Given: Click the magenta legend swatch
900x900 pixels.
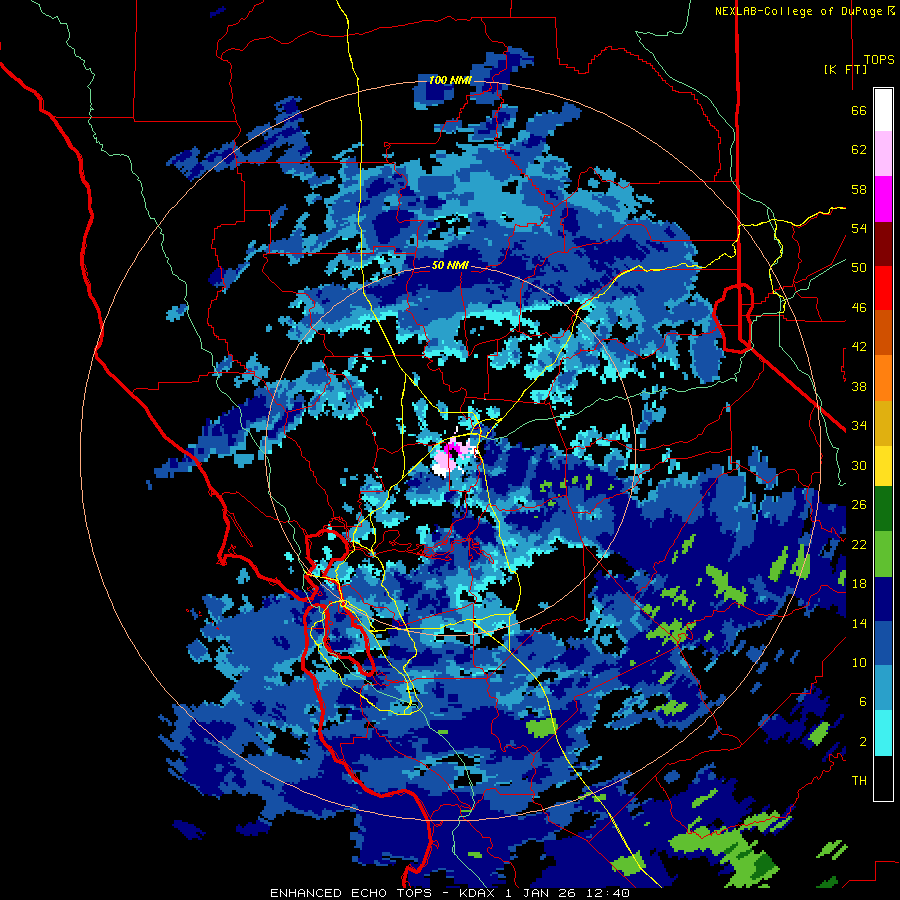Looking at the screenshot, I should coord(883,199).
